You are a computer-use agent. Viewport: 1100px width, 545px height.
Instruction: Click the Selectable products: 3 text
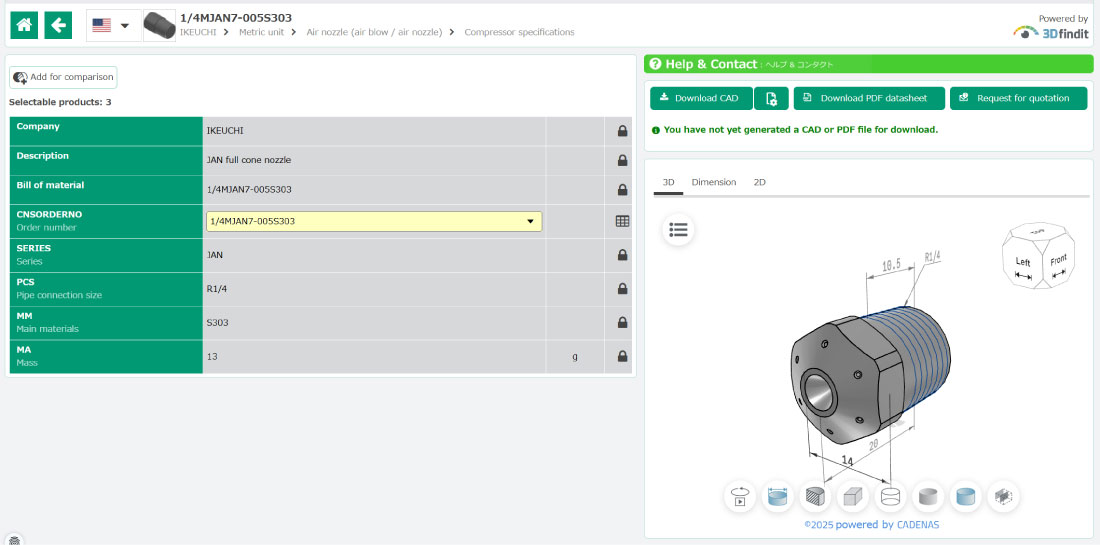[x=60, y=102]
